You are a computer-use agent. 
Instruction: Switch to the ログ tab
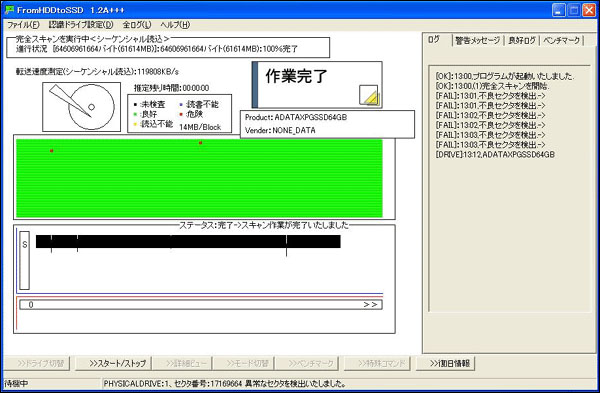(x=435, y=39)
